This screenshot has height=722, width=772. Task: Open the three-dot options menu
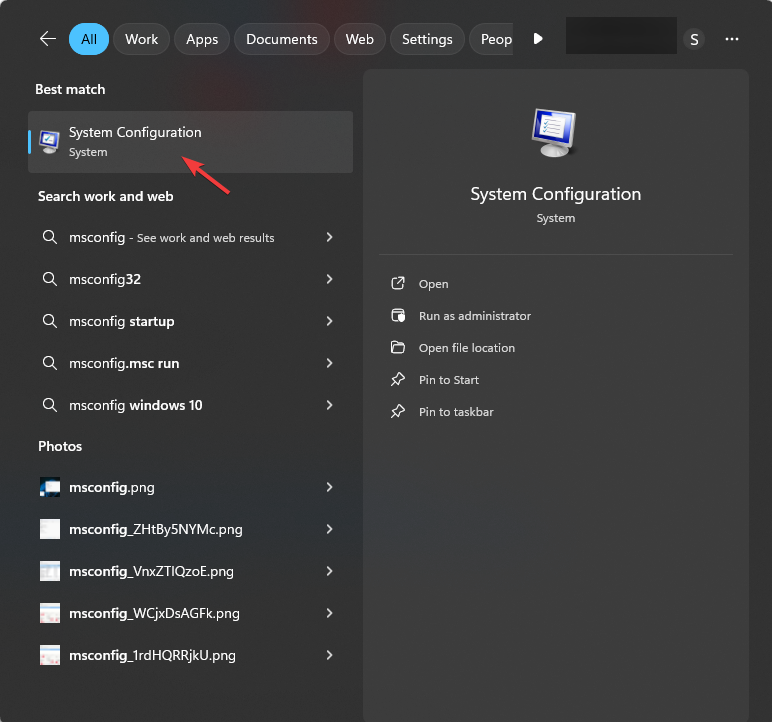tap(732, 39)
